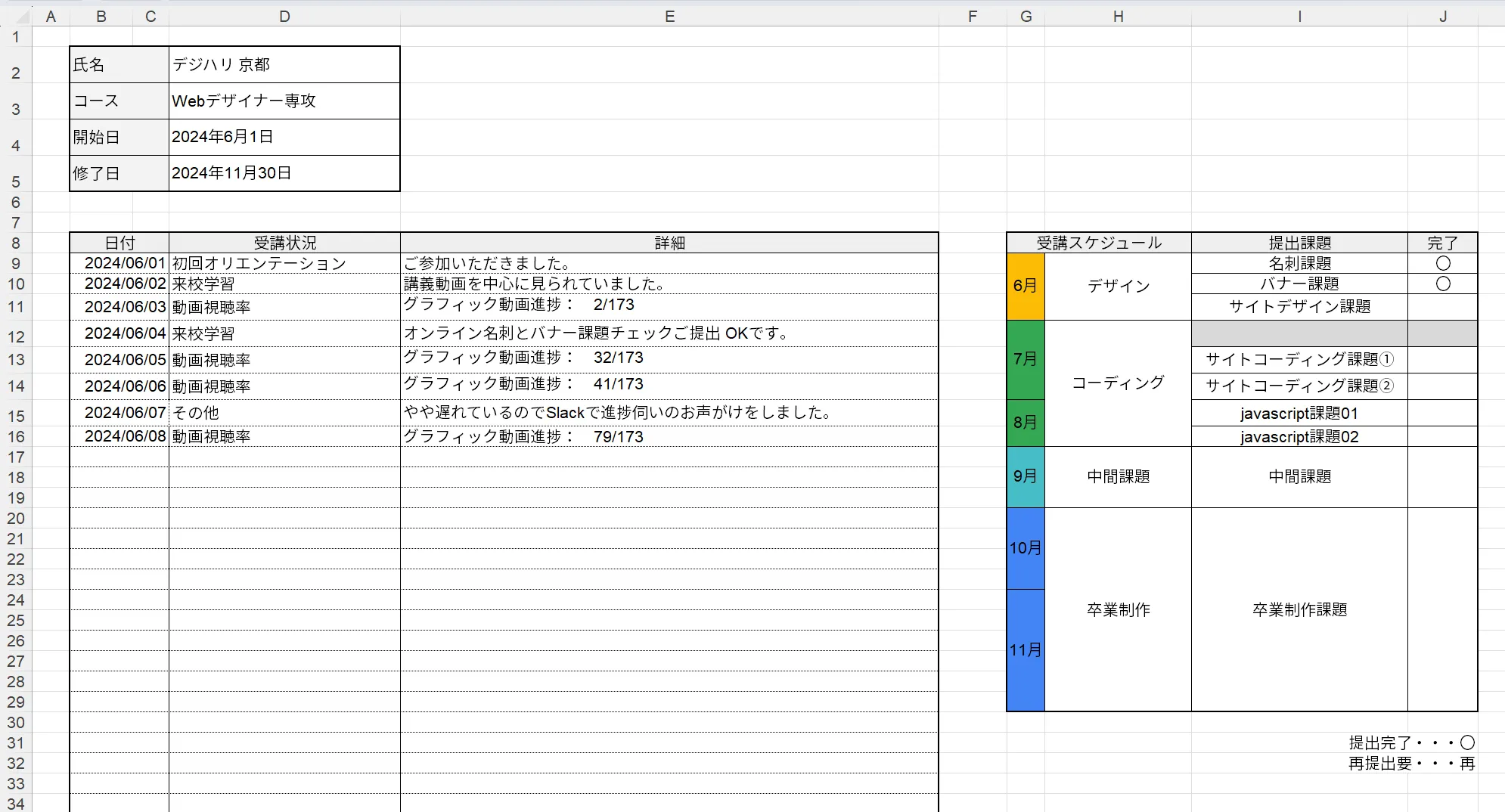Image resolution: width=1505 pixels, height=812 pixels.
Task: Select サイトコーディング課題① cell
Action: [x=1299, y=359]
